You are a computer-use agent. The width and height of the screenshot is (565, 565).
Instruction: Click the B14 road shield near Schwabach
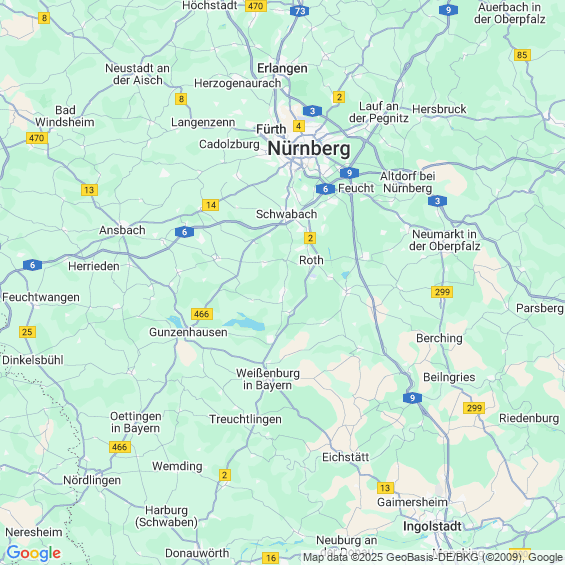coord(211,205)
